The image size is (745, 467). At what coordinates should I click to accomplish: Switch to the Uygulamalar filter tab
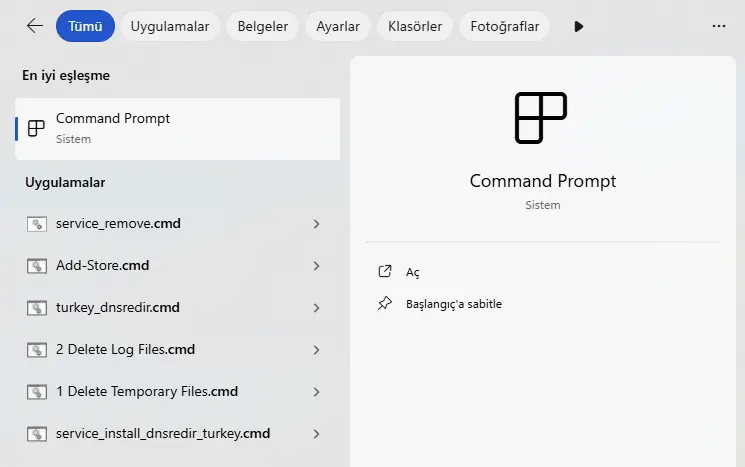point(170,26)
